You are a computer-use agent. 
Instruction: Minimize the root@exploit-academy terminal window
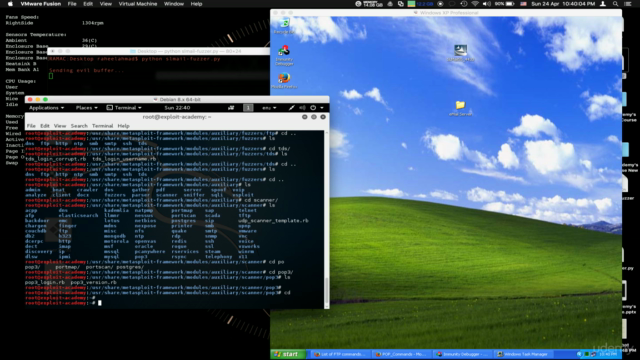pos(304,117)
